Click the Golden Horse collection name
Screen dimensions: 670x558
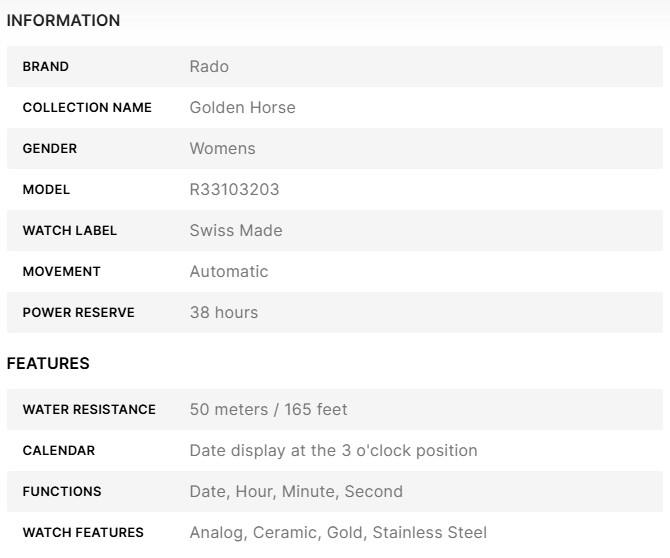[242, 108]
